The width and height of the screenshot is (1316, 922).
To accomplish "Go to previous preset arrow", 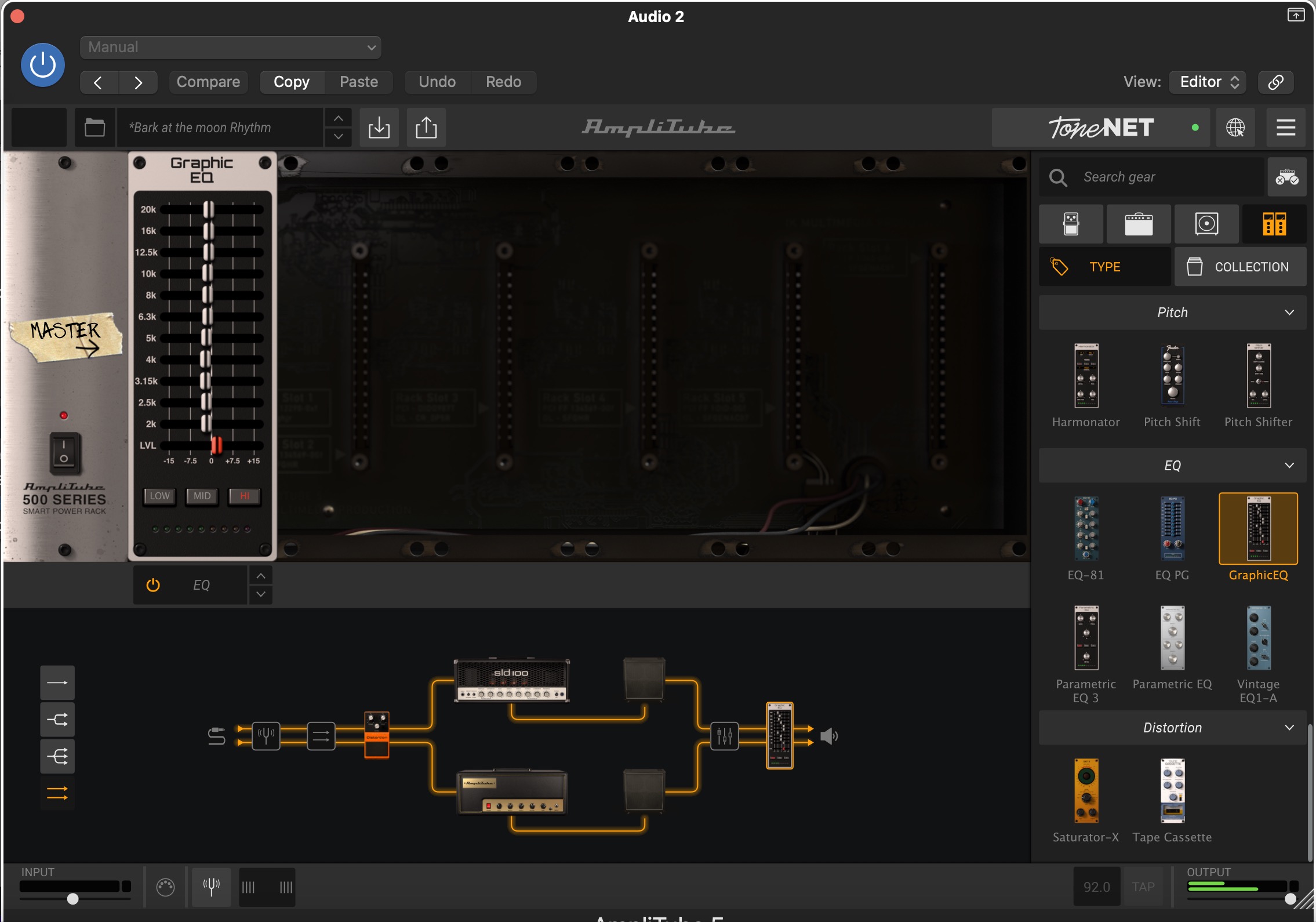I will click(x=99, y=82).
